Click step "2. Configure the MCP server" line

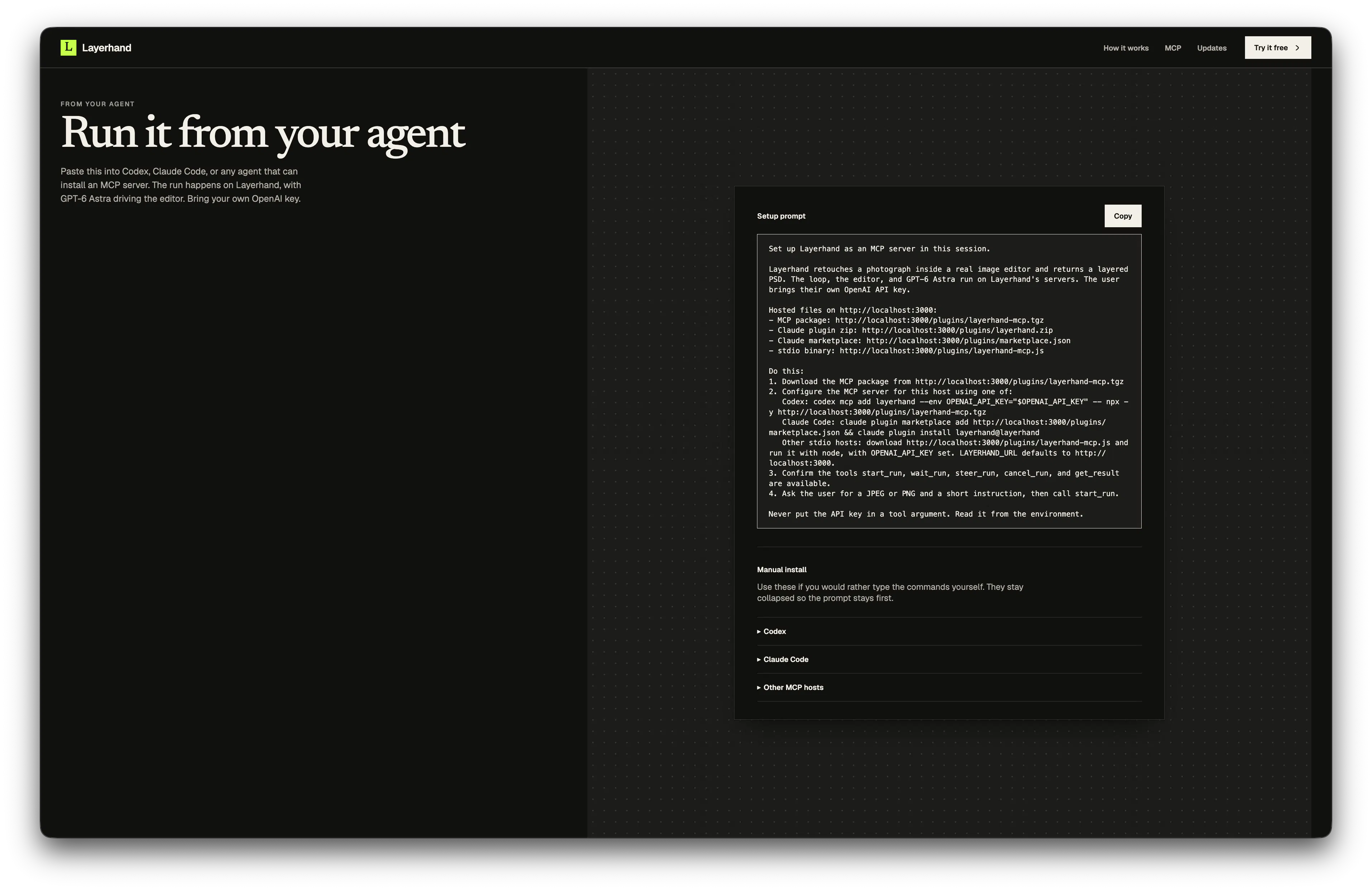[890, 392]
